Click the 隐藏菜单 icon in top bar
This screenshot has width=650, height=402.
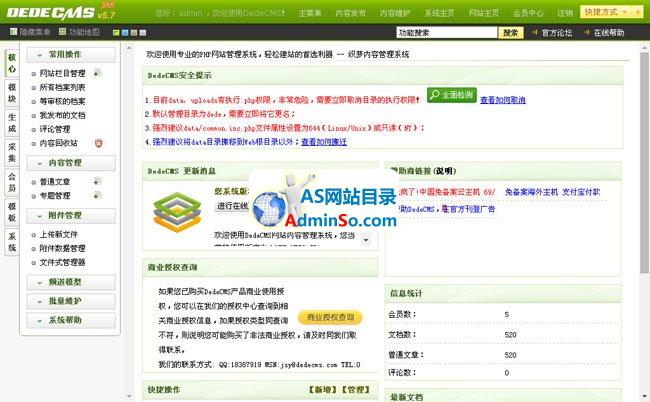click(x=13, y=31)
